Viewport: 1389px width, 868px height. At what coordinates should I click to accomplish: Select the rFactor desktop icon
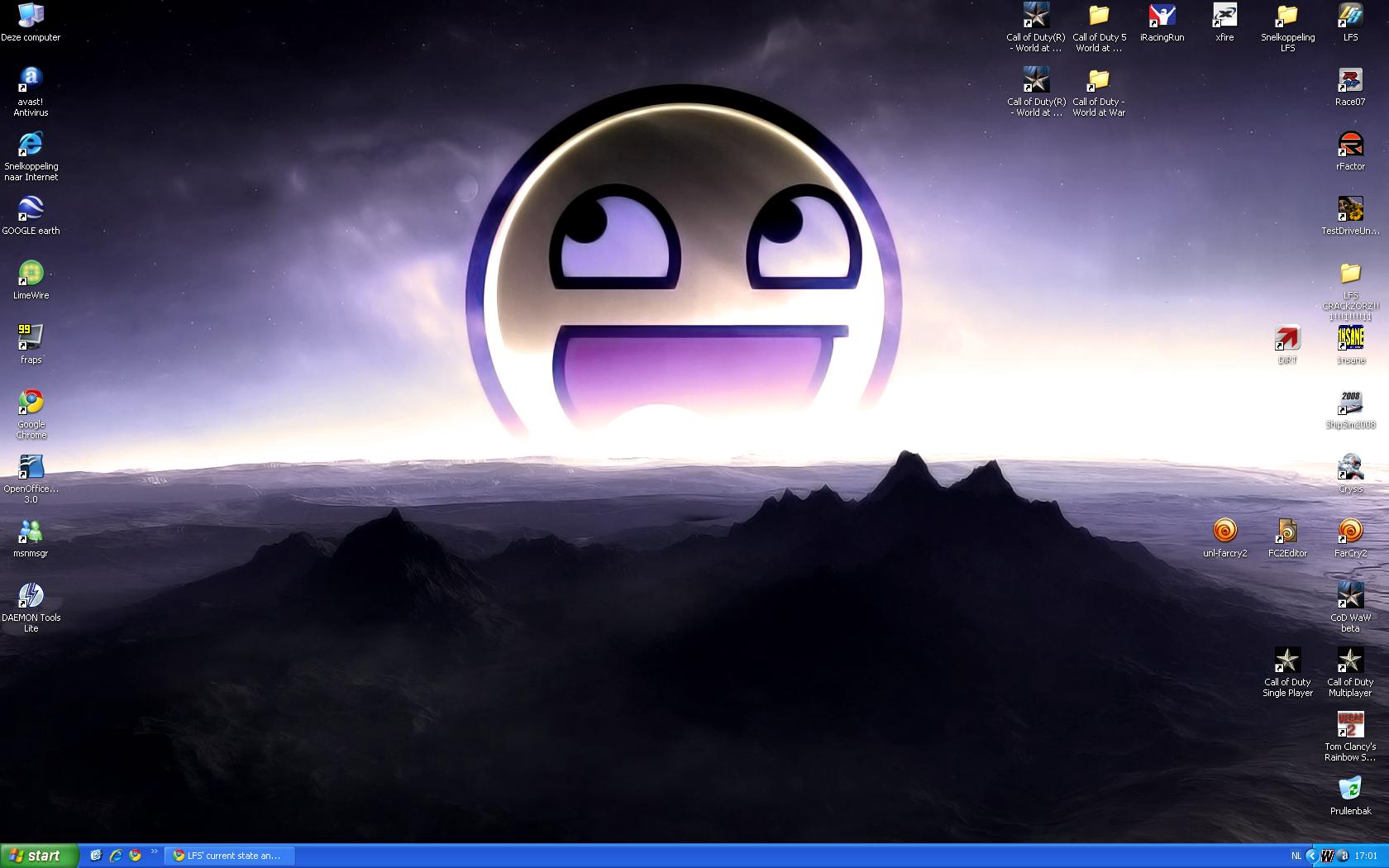(x=1350, y=151)
